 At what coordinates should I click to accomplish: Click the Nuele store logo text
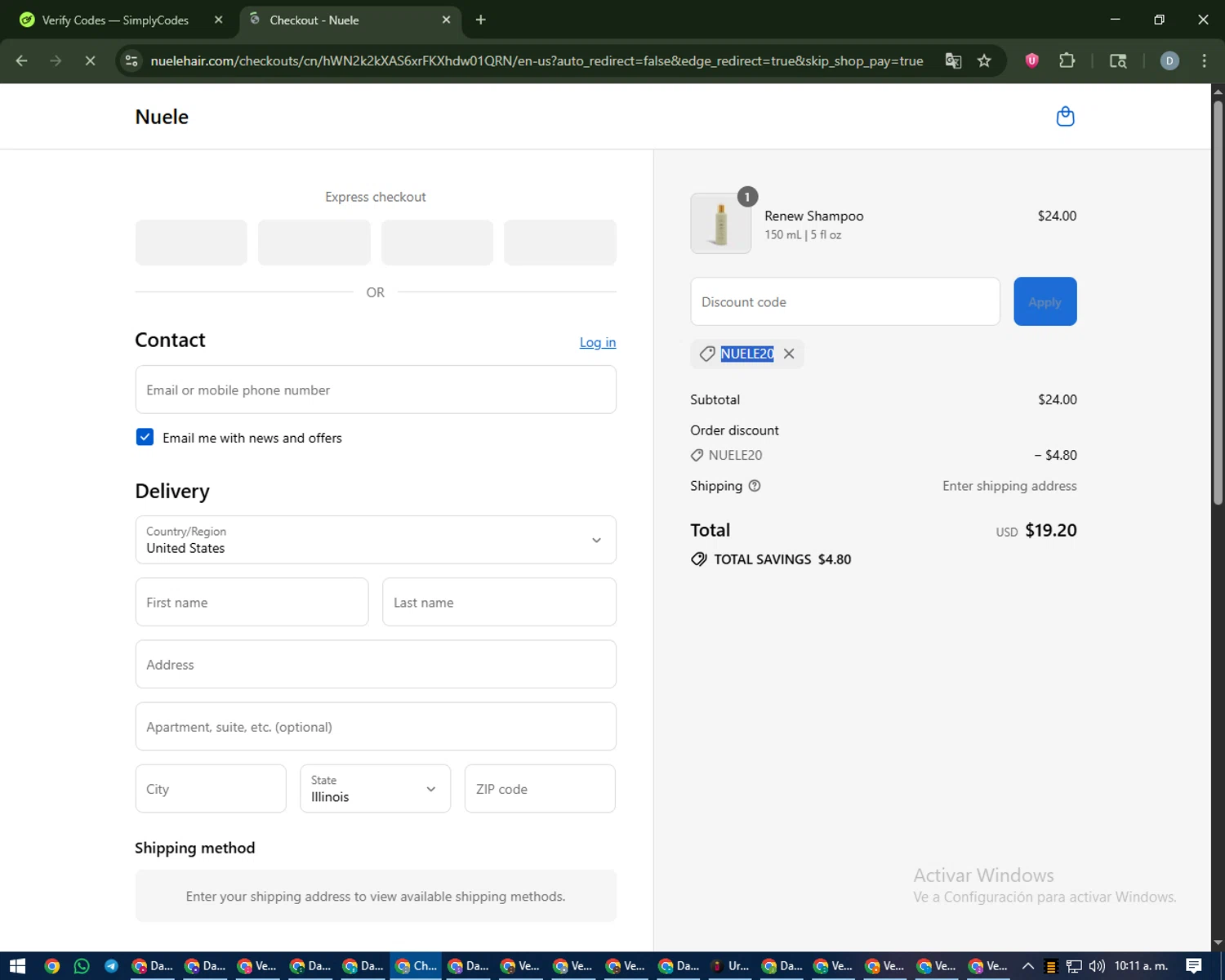click(x=162, y=117)
